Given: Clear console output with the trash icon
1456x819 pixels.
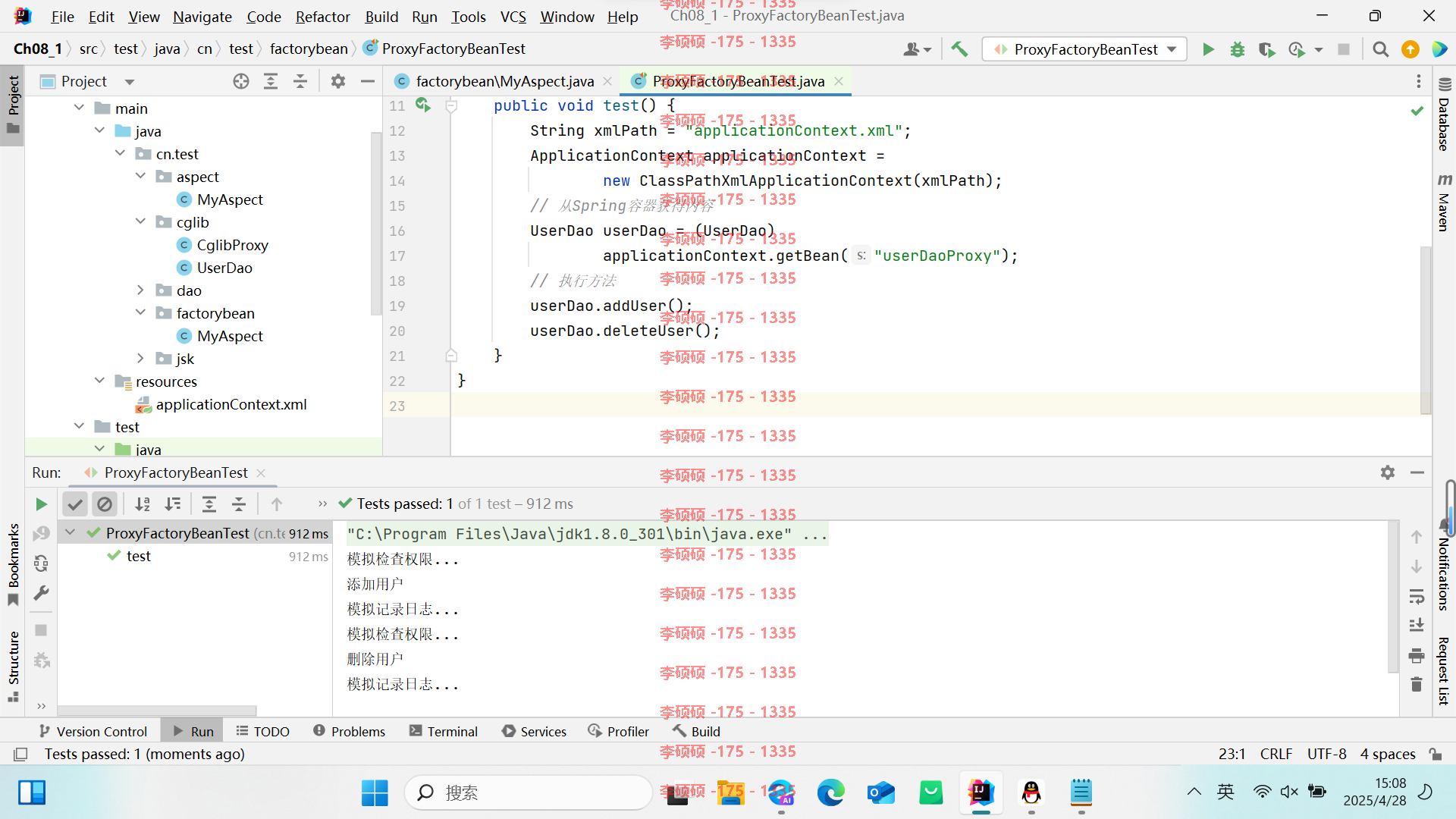Looking at the screenshot, I should [1417, 685].
